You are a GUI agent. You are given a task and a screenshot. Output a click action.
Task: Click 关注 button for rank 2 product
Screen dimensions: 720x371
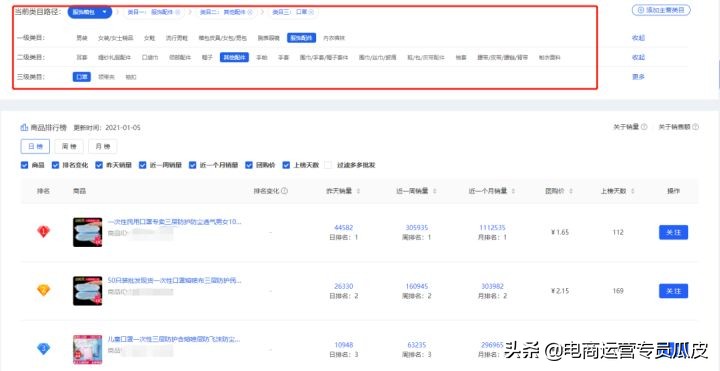point(673,291)
